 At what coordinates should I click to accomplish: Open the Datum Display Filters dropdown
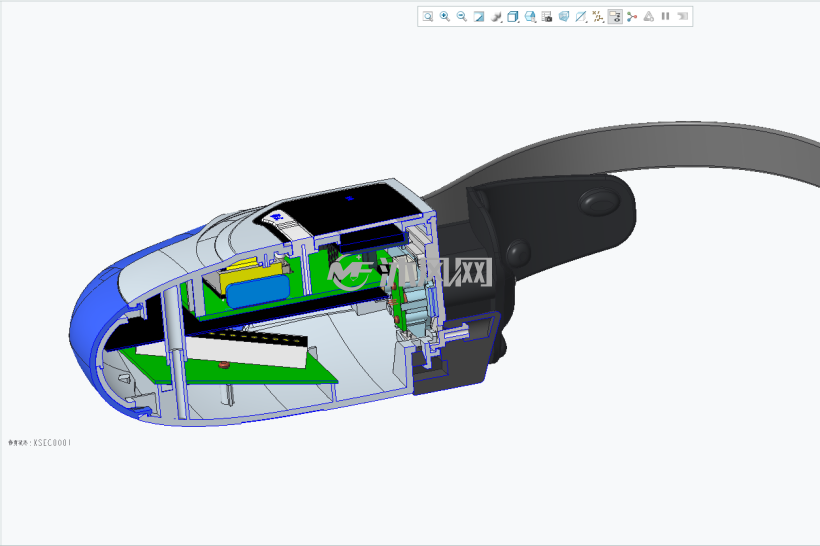coord(581,17)
